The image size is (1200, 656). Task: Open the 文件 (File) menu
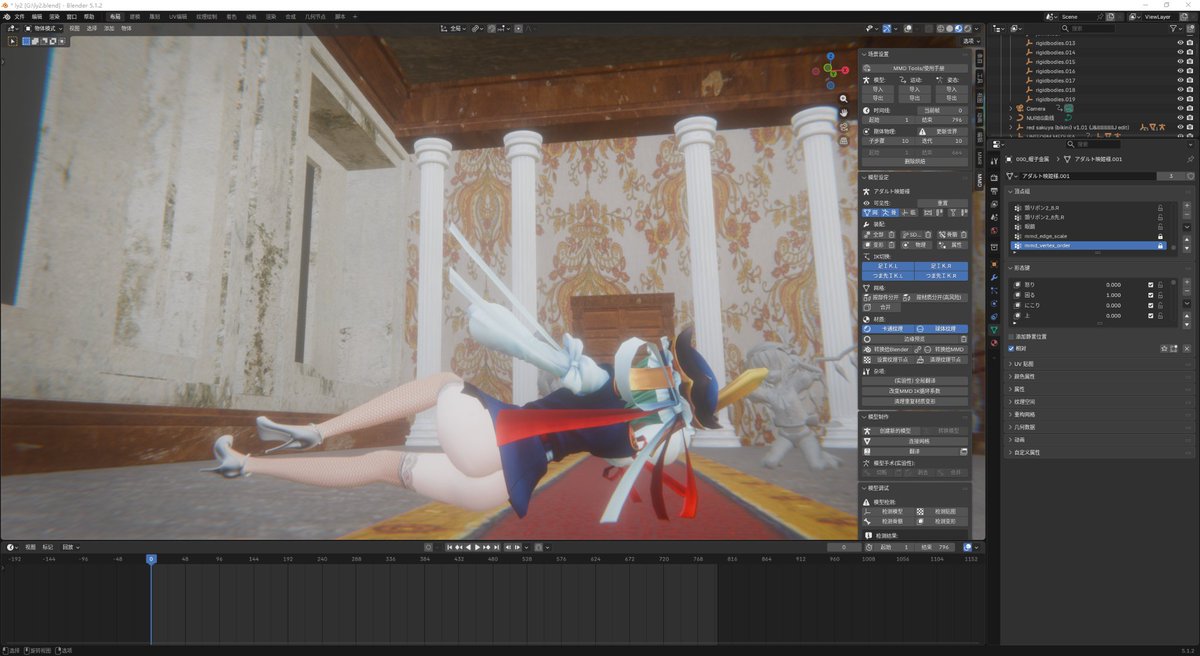(19, 17)
